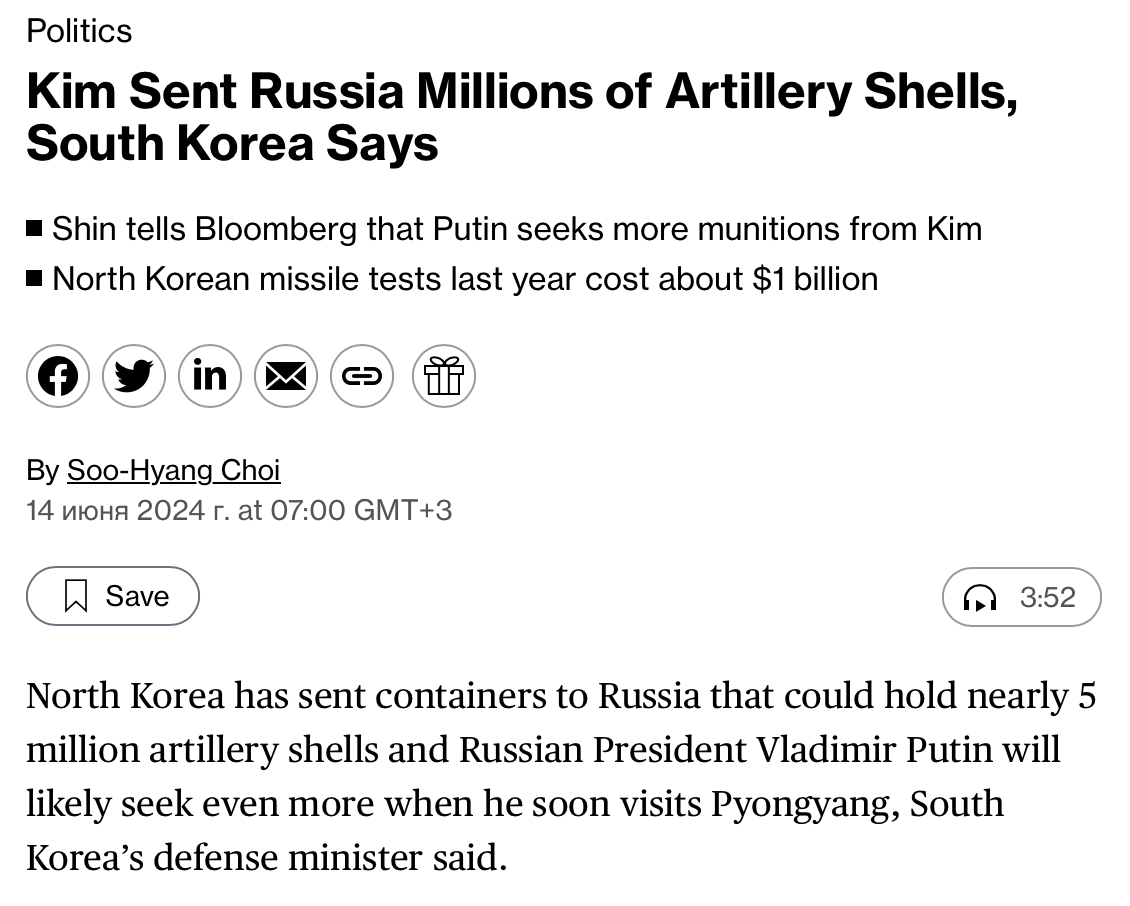Screen dimensions: 1130x906
Task: Click the 'South Korea Says' headline line
Action: click(x=232, y=143)
